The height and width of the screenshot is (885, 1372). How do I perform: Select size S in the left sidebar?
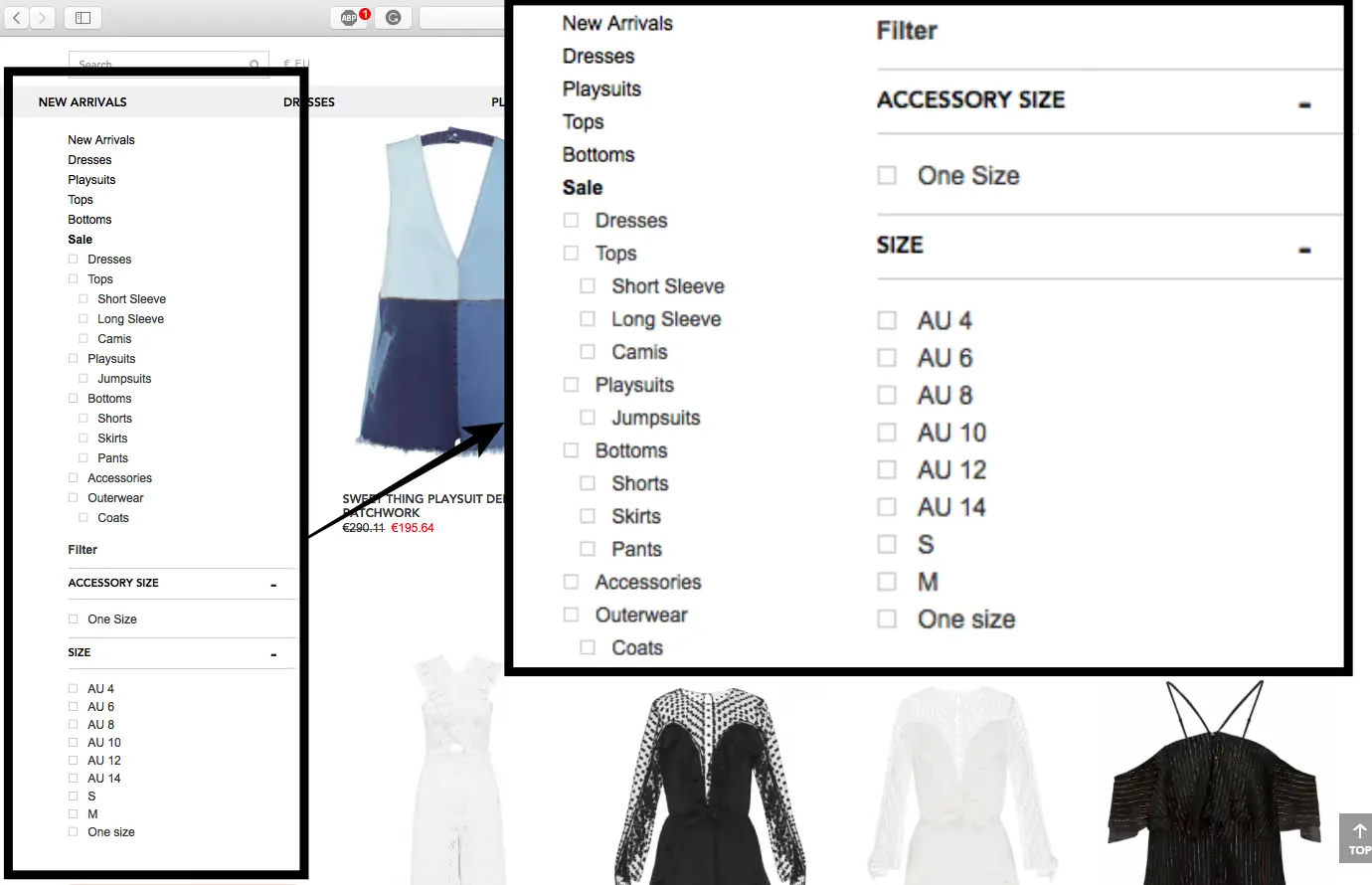pyautogui.click(x=73, y=796)
